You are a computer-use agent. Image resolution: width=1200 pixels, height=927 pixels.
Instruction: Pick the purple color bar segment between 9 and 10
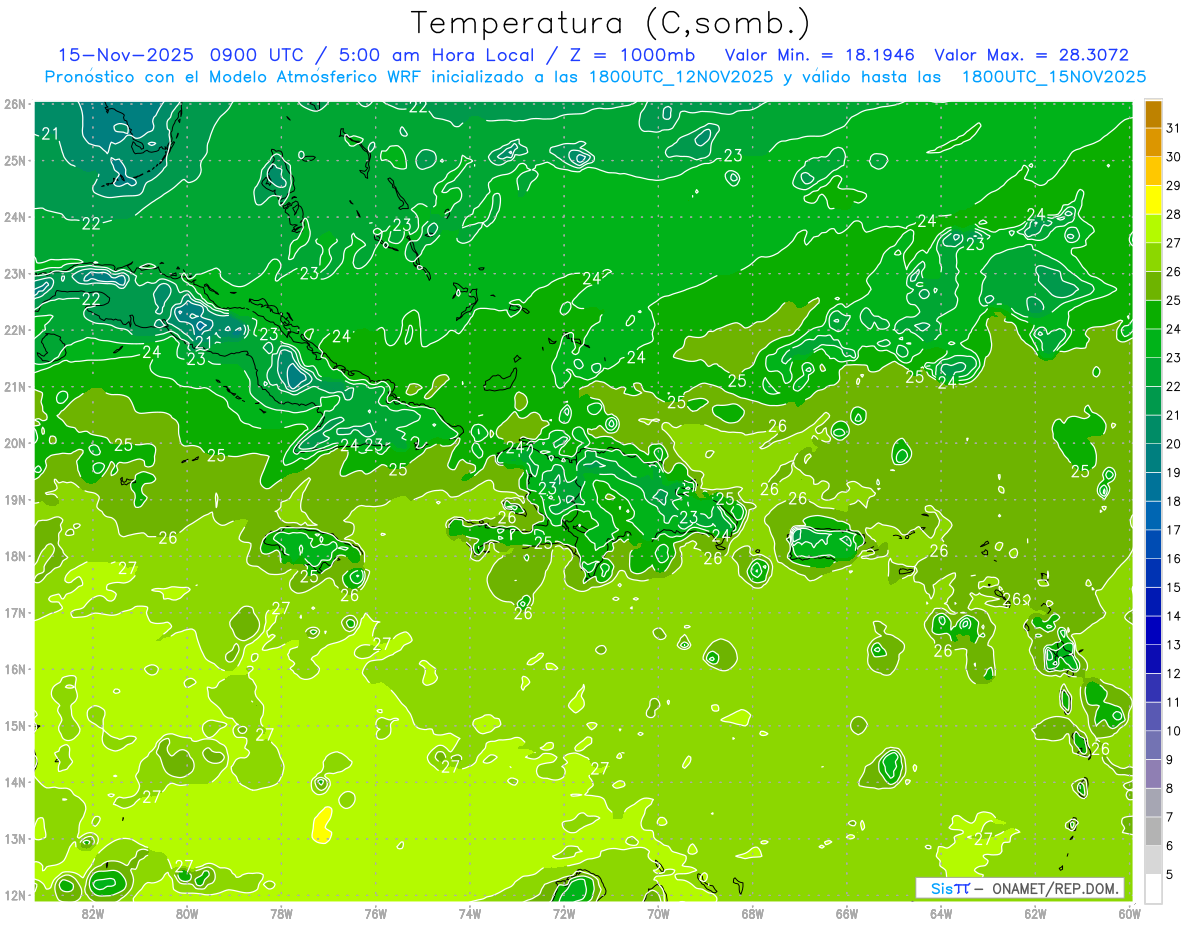[1153, 745]
